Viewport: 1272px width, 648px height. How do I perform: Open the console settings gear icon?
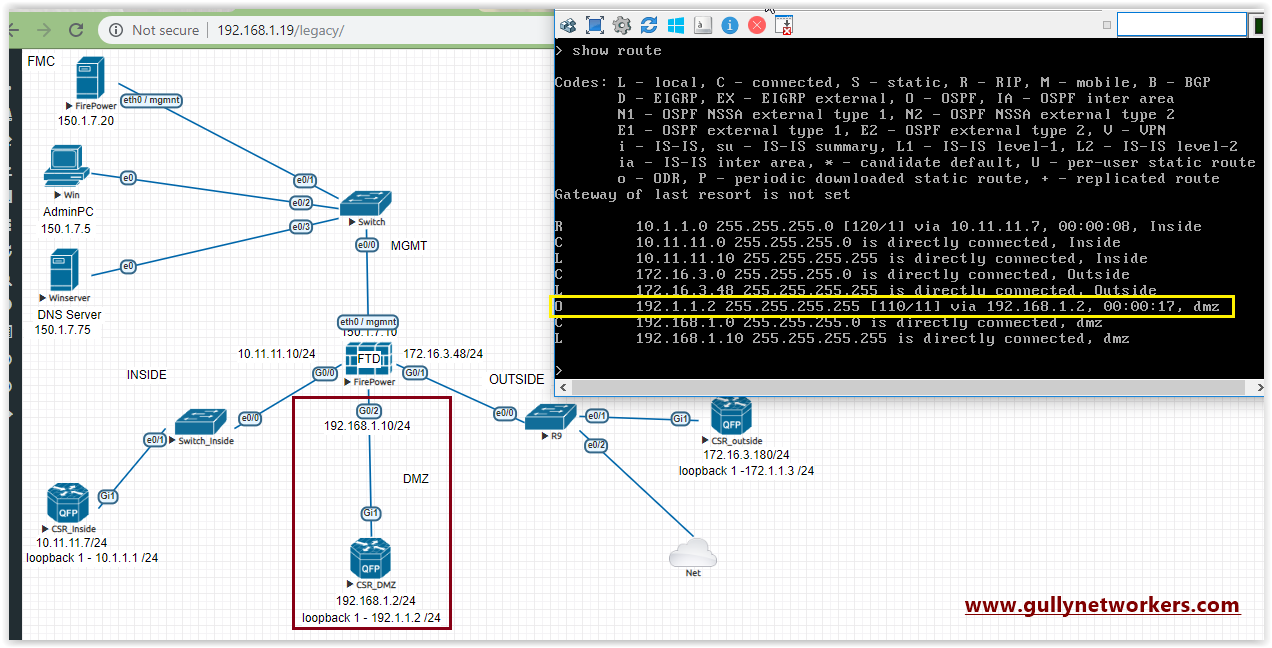[x=621, y=24]
